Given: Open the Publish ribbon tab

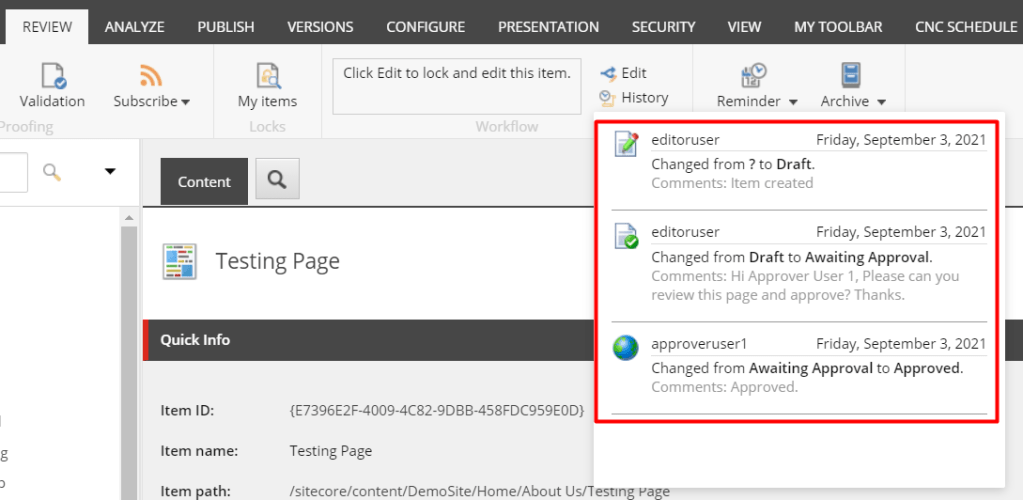Looking at the screenshot, I should pyautogui.click(x=225, y=27).
